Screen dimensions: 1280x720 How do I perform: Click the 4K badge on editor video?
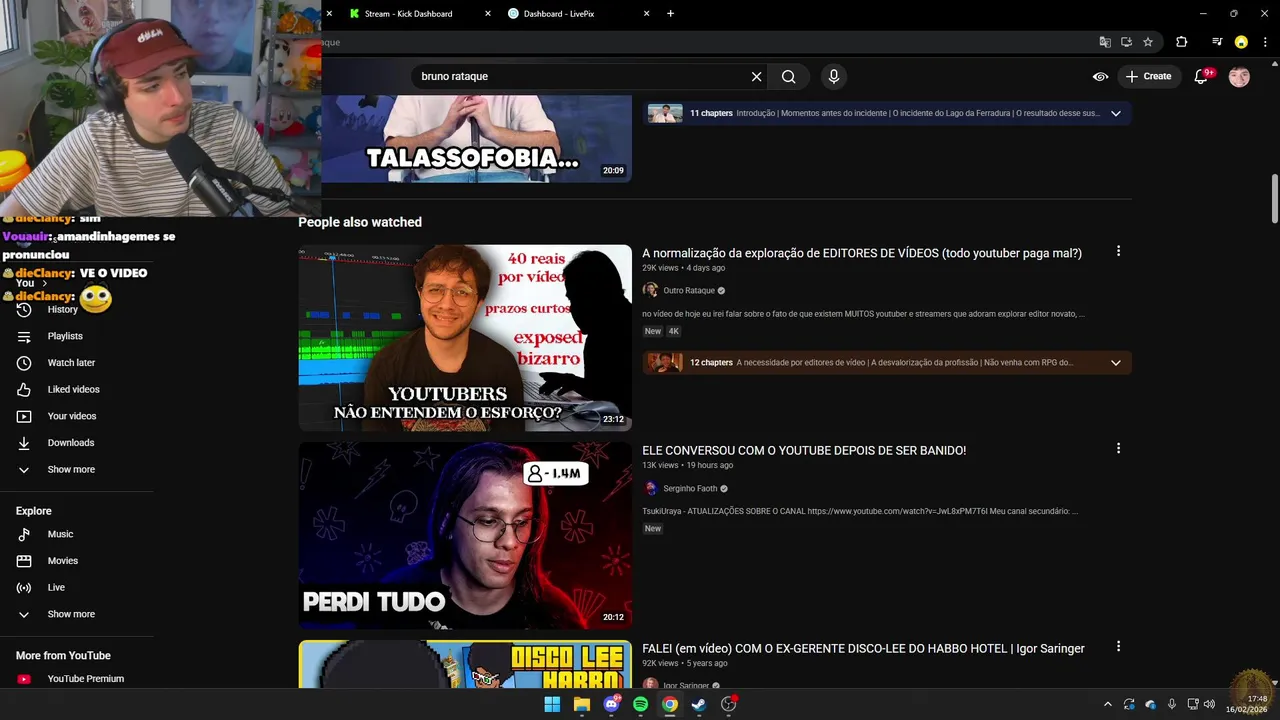(x=674, y=331)
